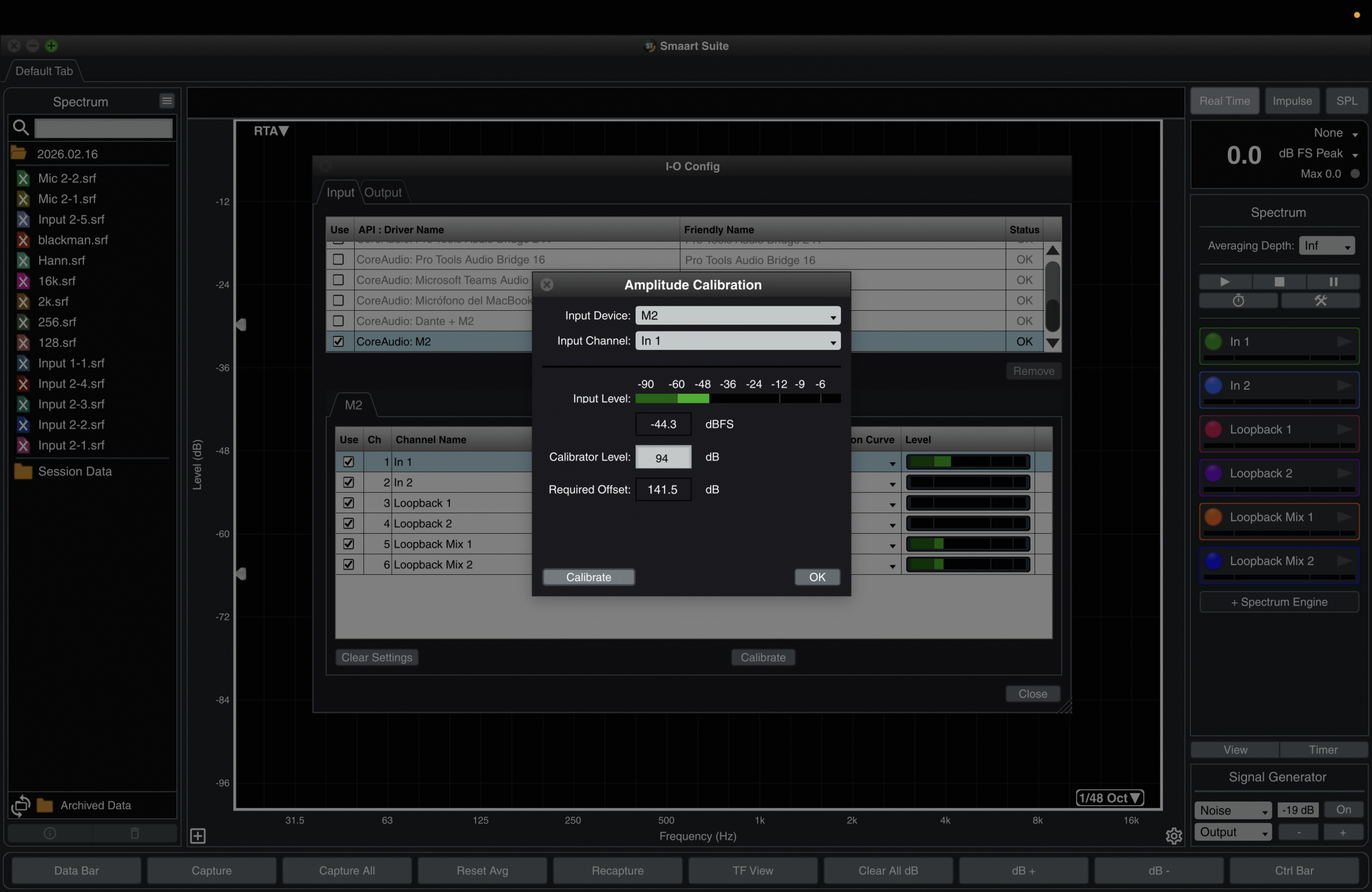The image size is (1372, 892).
Task: Click OK in Amplitude Calibration dialog
Action: pos(817,577)
